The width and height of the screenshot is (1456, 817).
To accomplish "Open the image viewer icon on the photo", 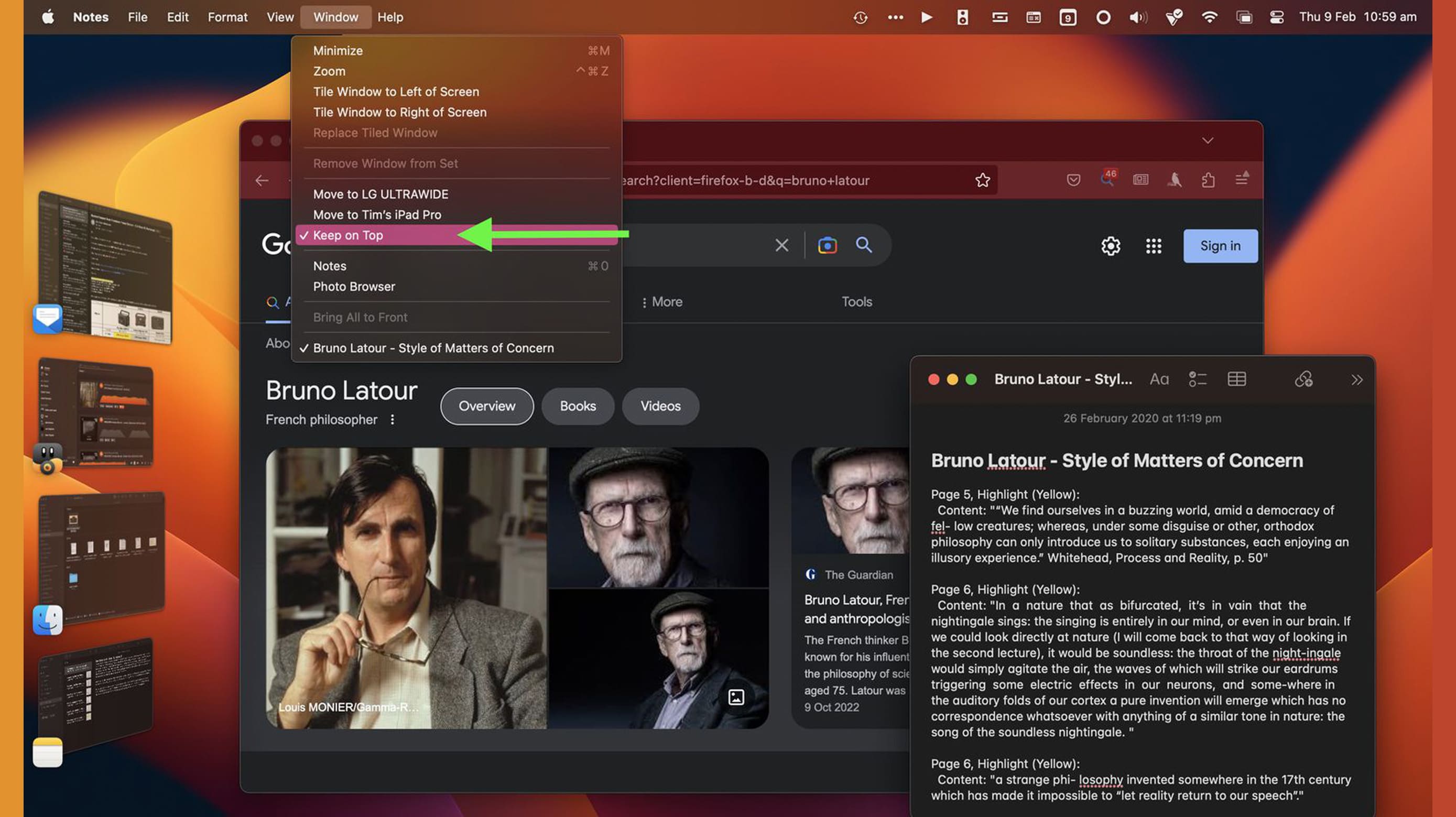I will click(x=735, y=697).
